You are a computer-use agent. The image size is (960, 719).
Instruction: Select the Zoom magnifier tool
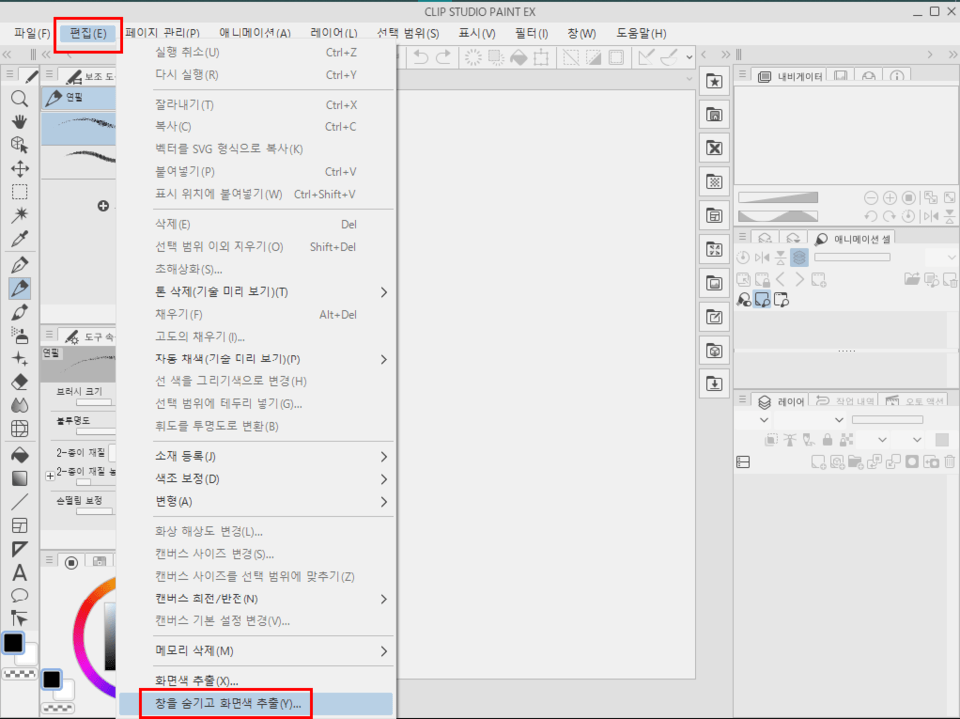[19, 98]
